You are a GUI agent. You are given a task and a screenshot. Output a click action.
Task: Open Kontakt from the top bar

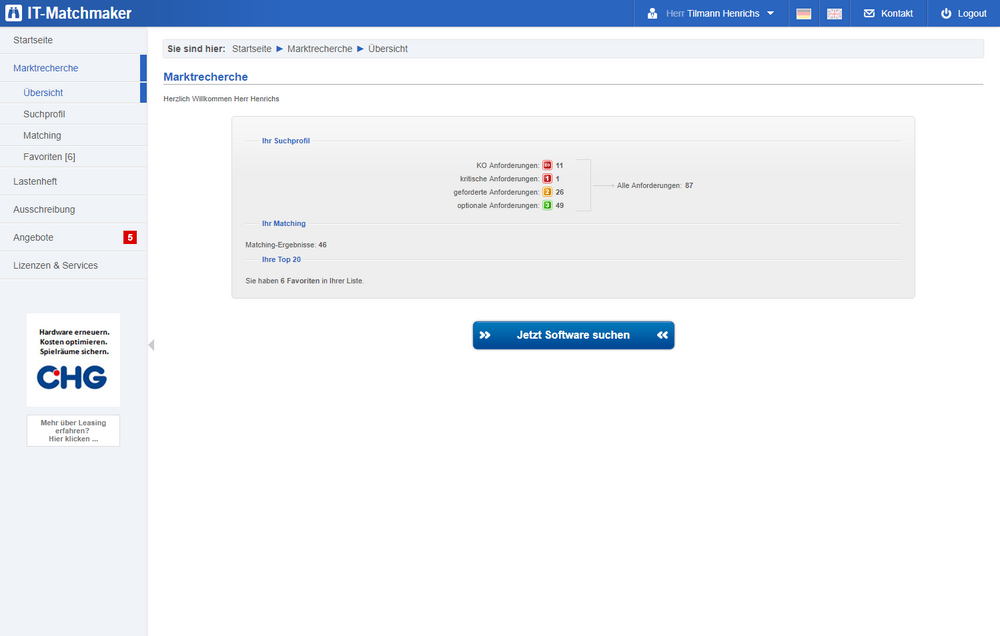coord(887,14)
